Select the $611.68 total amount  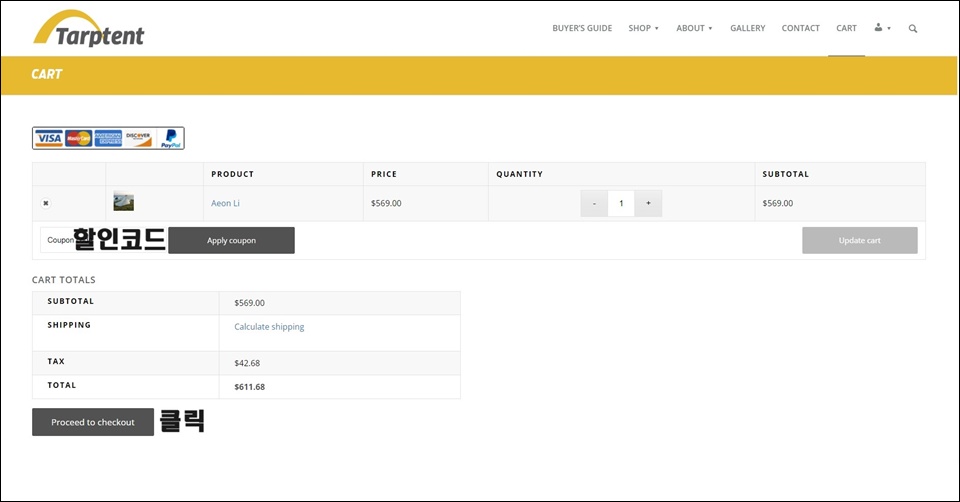249,387
